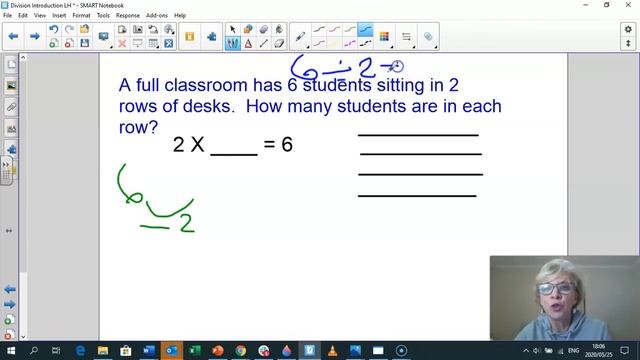The height and width of the screenshot is (360, 640).
Task: Go to the next page using toolbar arrow
Action: point(35,36)
